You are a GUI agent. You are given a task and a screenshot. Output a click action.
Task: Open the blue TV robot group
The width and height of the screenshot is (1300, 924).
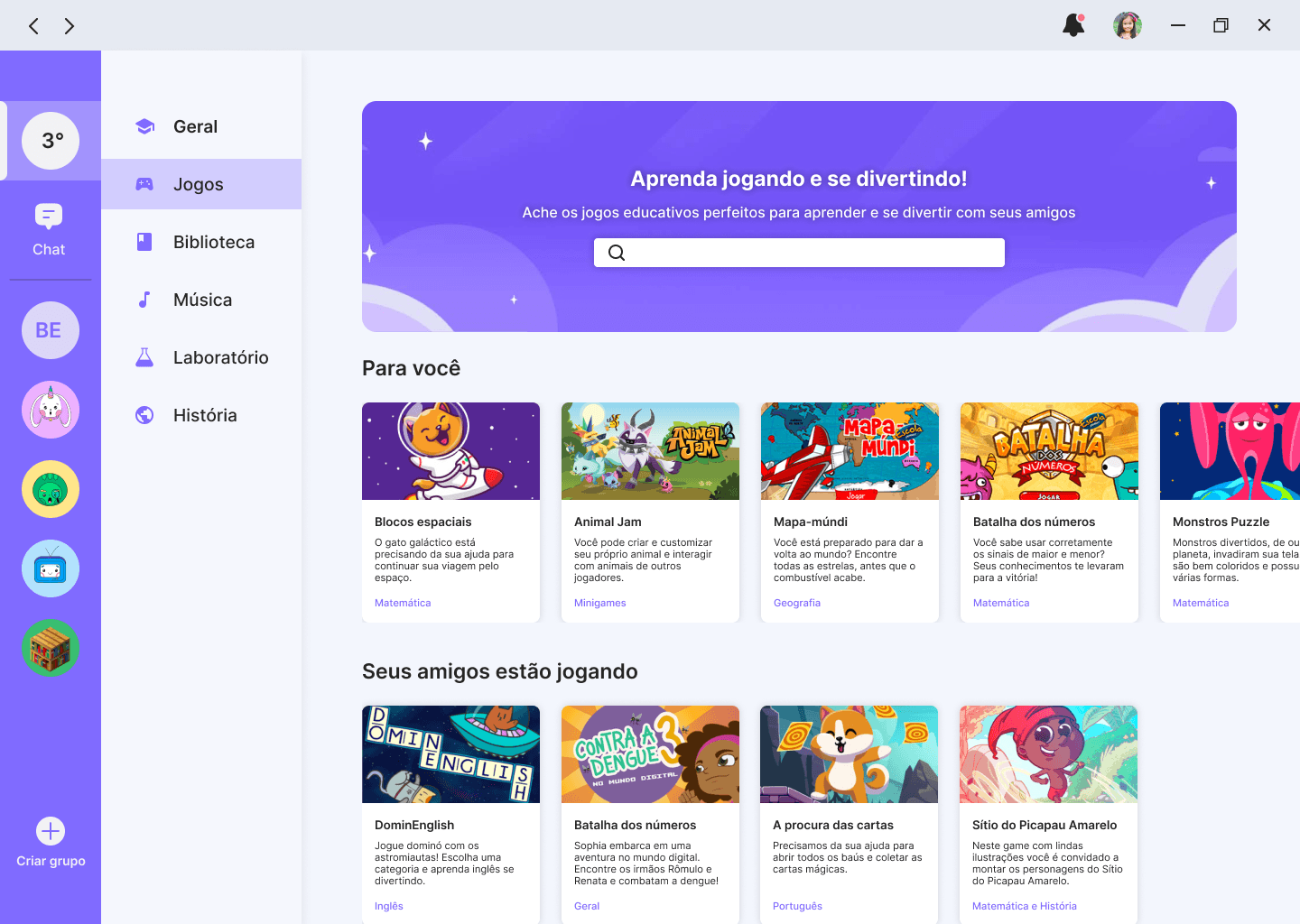(x=51, y=568)
